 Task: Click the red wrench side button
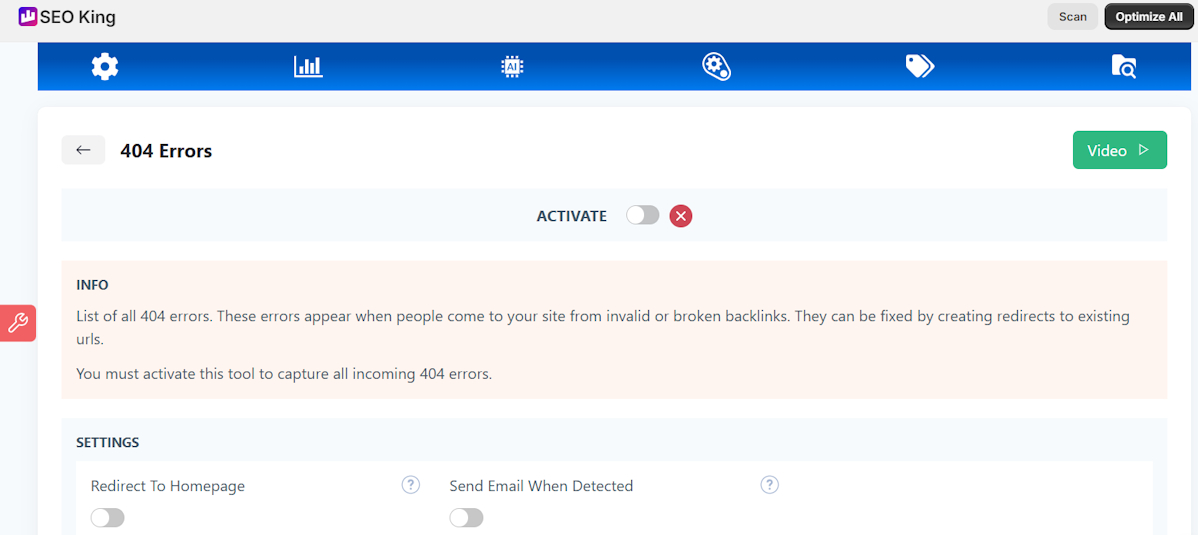(x=18, y=323)
